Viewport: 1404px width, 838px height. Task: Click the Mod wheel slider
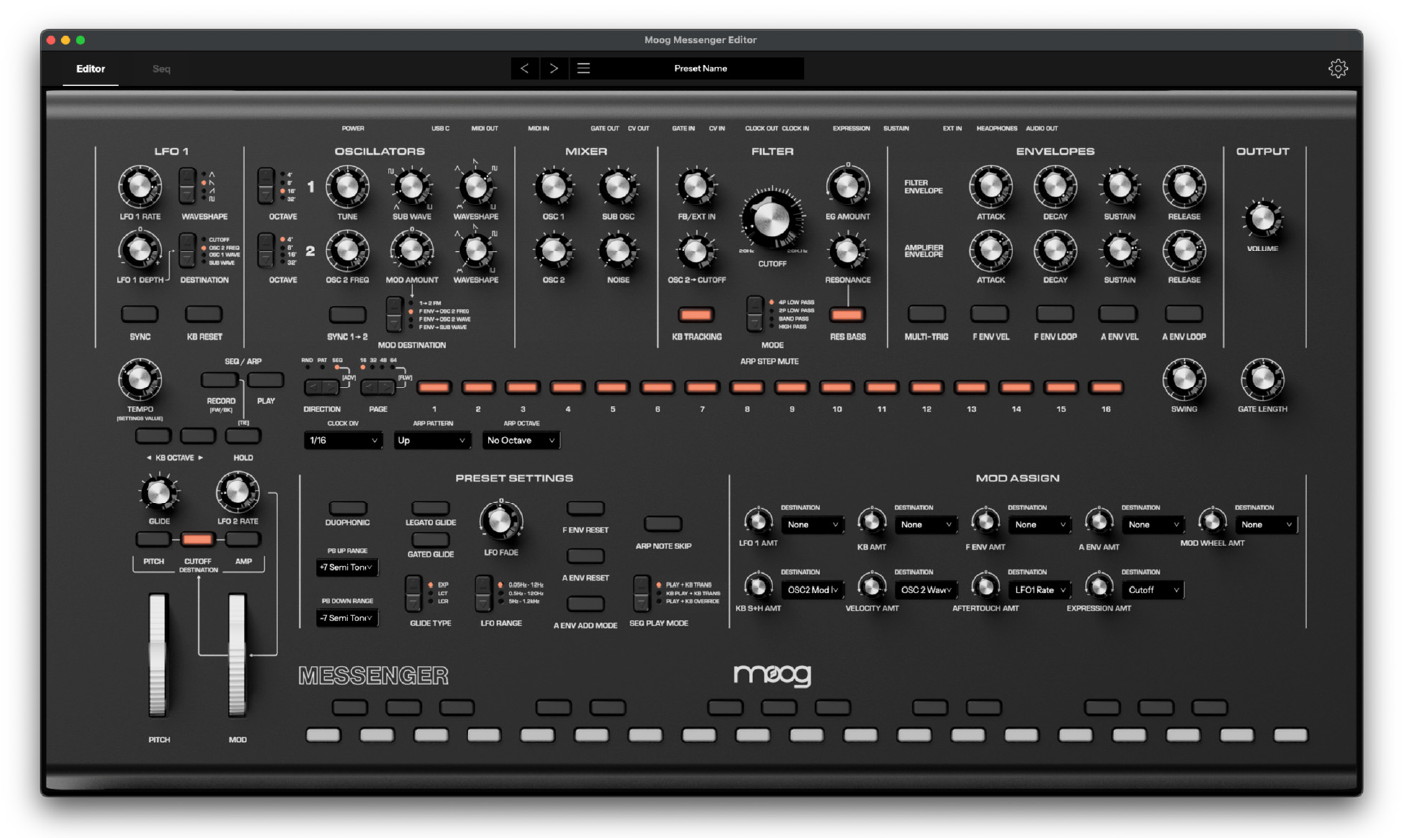[x=237, y=654]
